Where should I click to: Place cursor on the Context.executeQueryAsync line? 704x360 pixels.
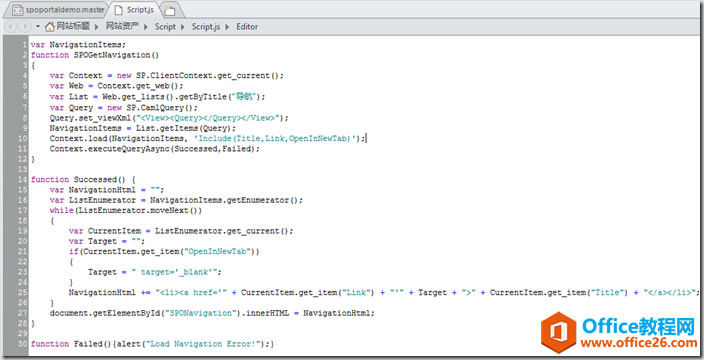coord(155,149)
